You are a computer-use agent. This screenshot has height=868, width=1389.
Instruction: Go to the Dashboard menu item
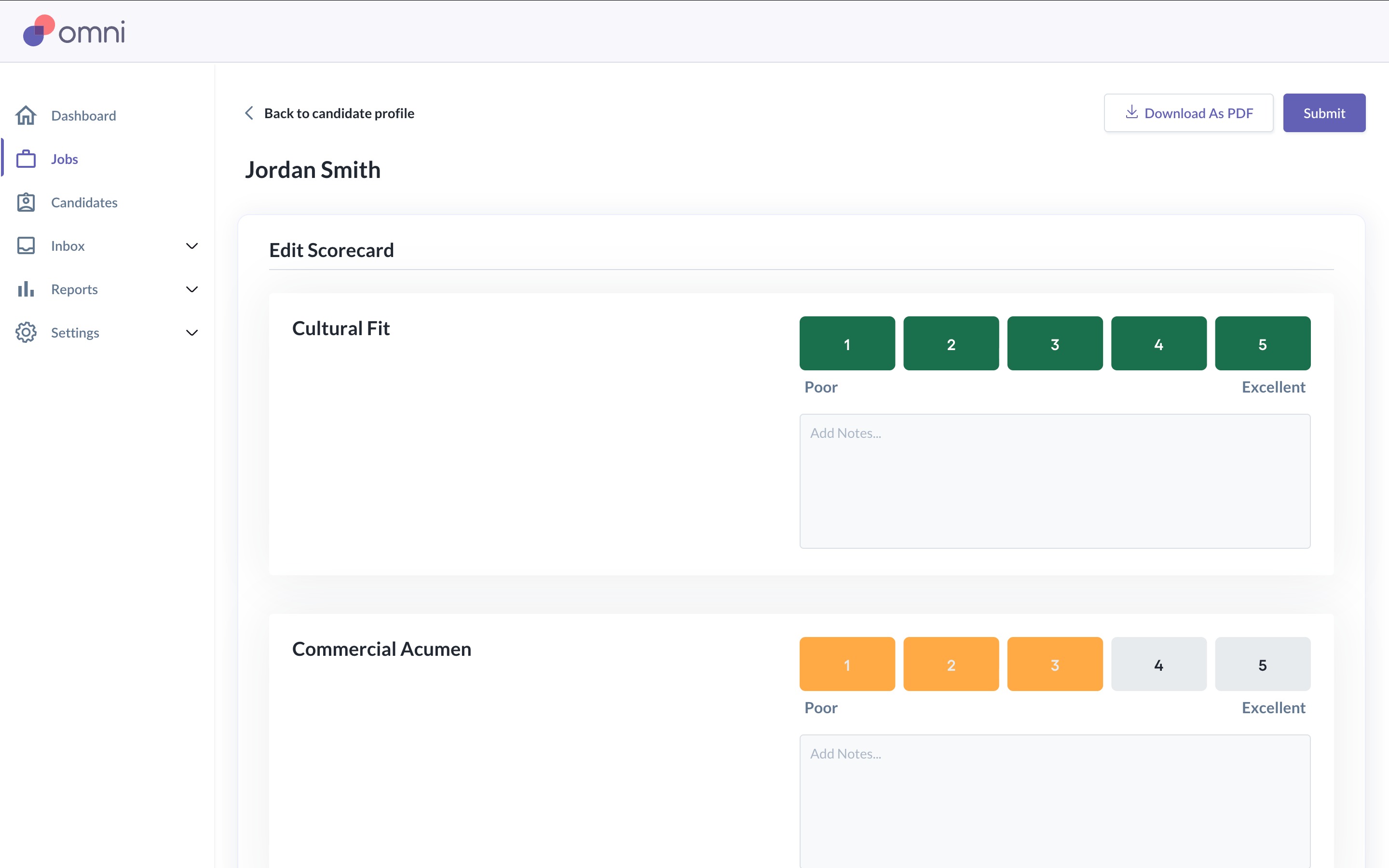click(83, 115)
